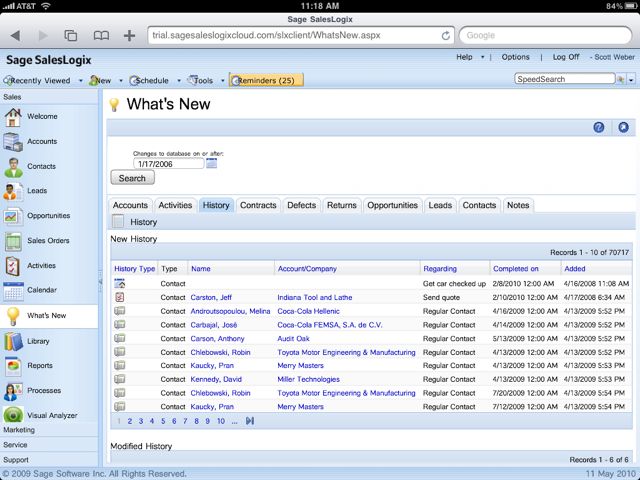Click the Calendar icon in sidebar

pos(13,291)
